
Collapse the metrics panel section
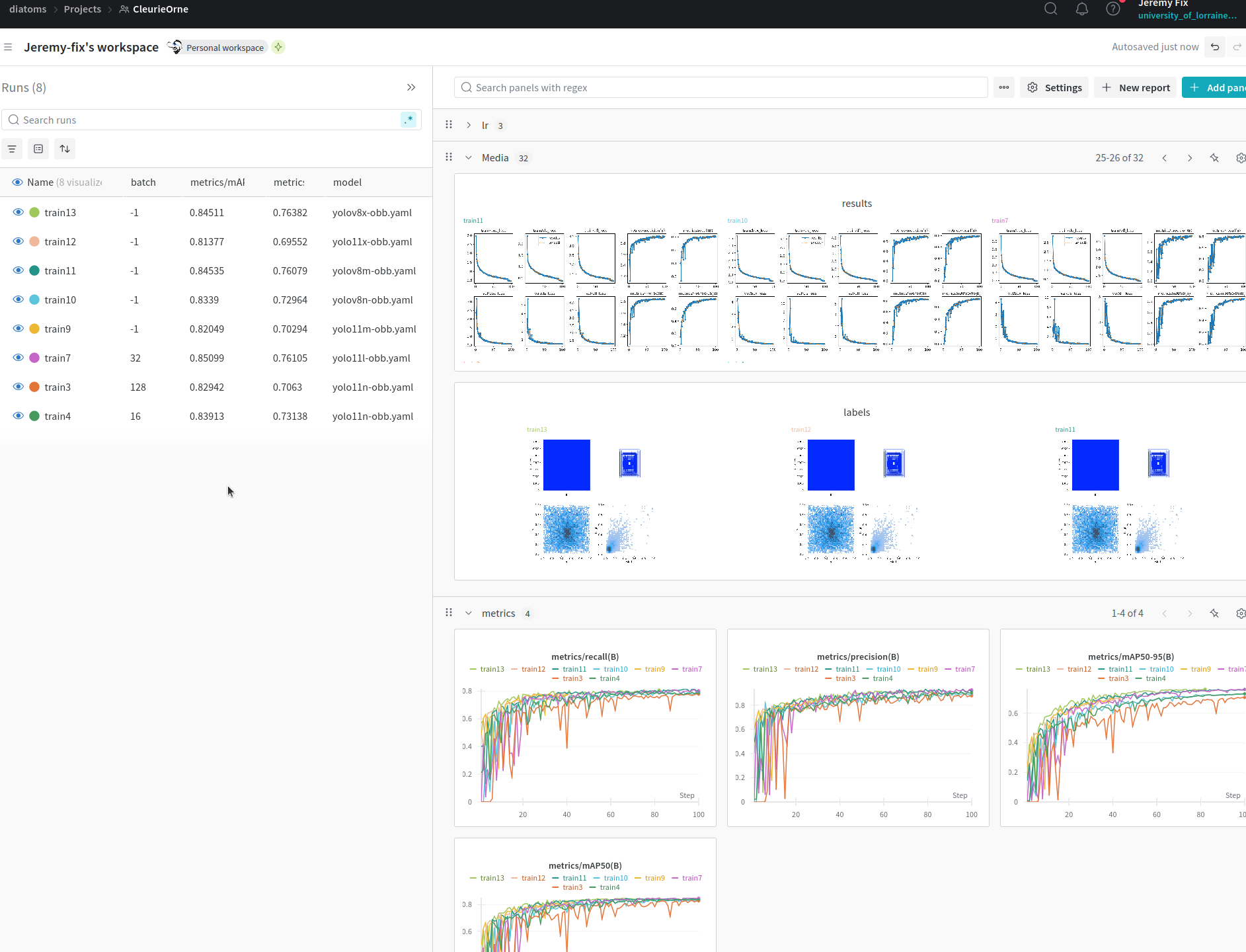(469, 613)
